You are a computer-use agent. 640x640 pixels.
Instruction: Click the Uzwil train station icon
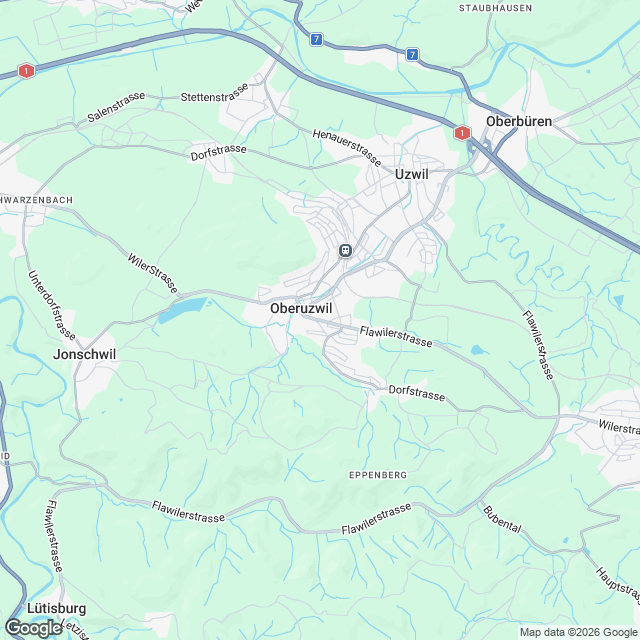click(x=345, y=251)
